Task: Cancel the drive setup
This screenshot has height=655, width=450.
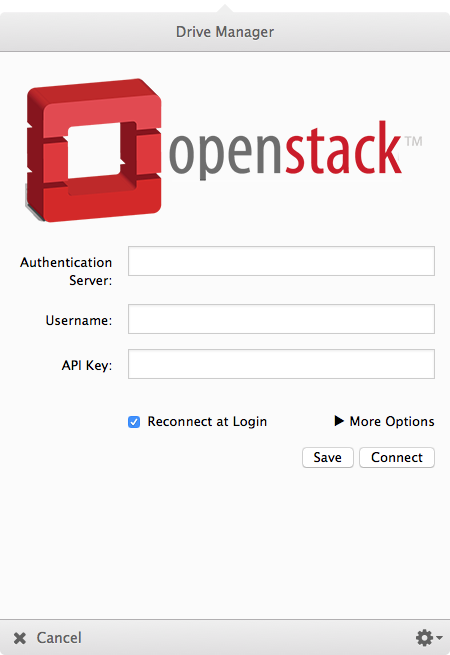Action: click(x=48, y=638)
